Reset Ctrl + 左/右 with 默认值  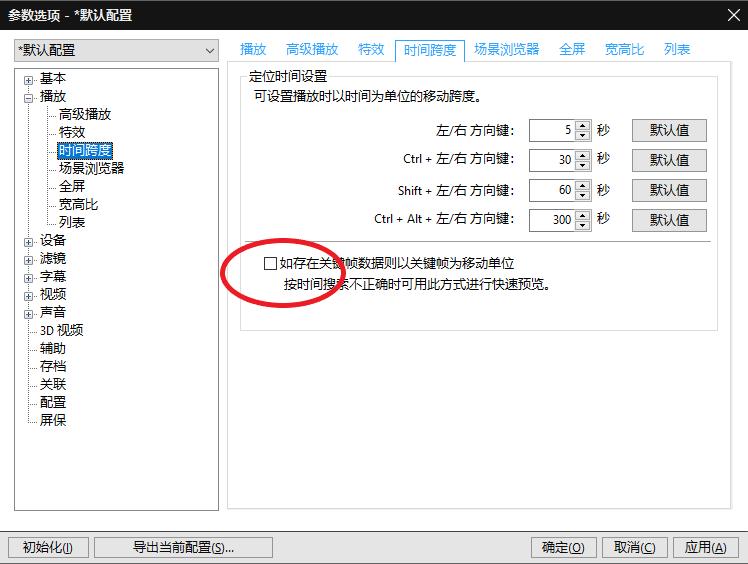pyautogui.click(x=669, y=160)
